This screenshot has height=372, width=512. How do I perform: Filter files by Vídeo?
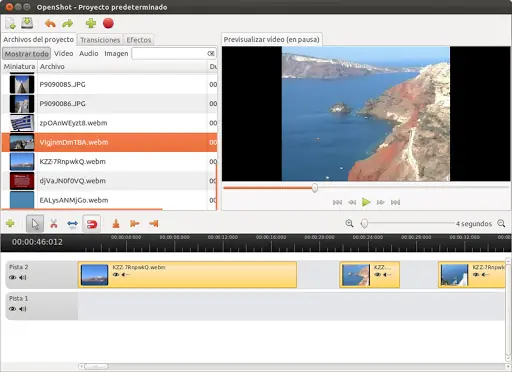click(64, 53)
